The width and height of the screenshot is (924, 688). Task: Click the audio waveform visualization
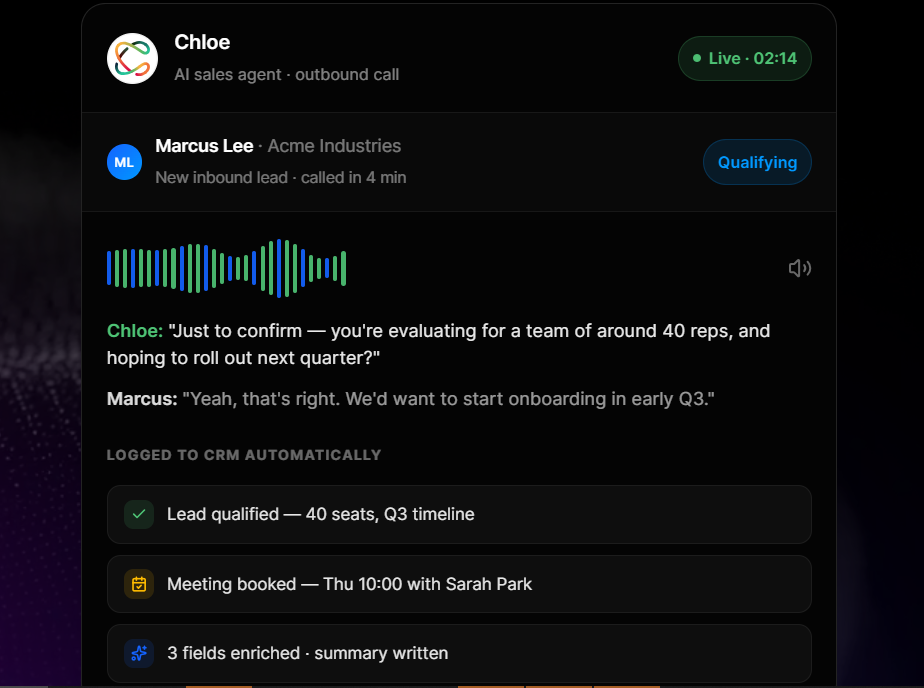click(x=226, y=269)
